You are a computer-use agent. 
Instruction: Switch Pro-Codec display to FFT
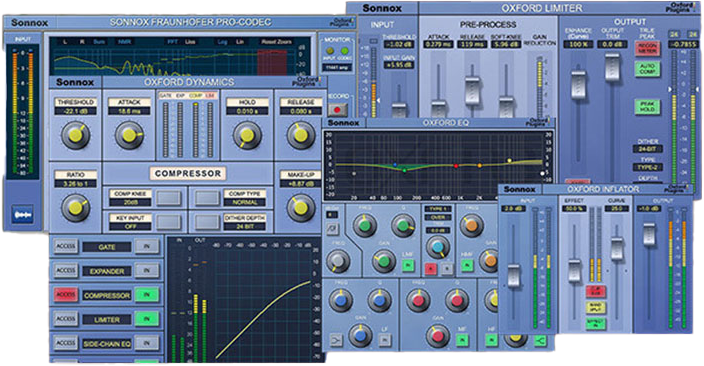[173, 42]
